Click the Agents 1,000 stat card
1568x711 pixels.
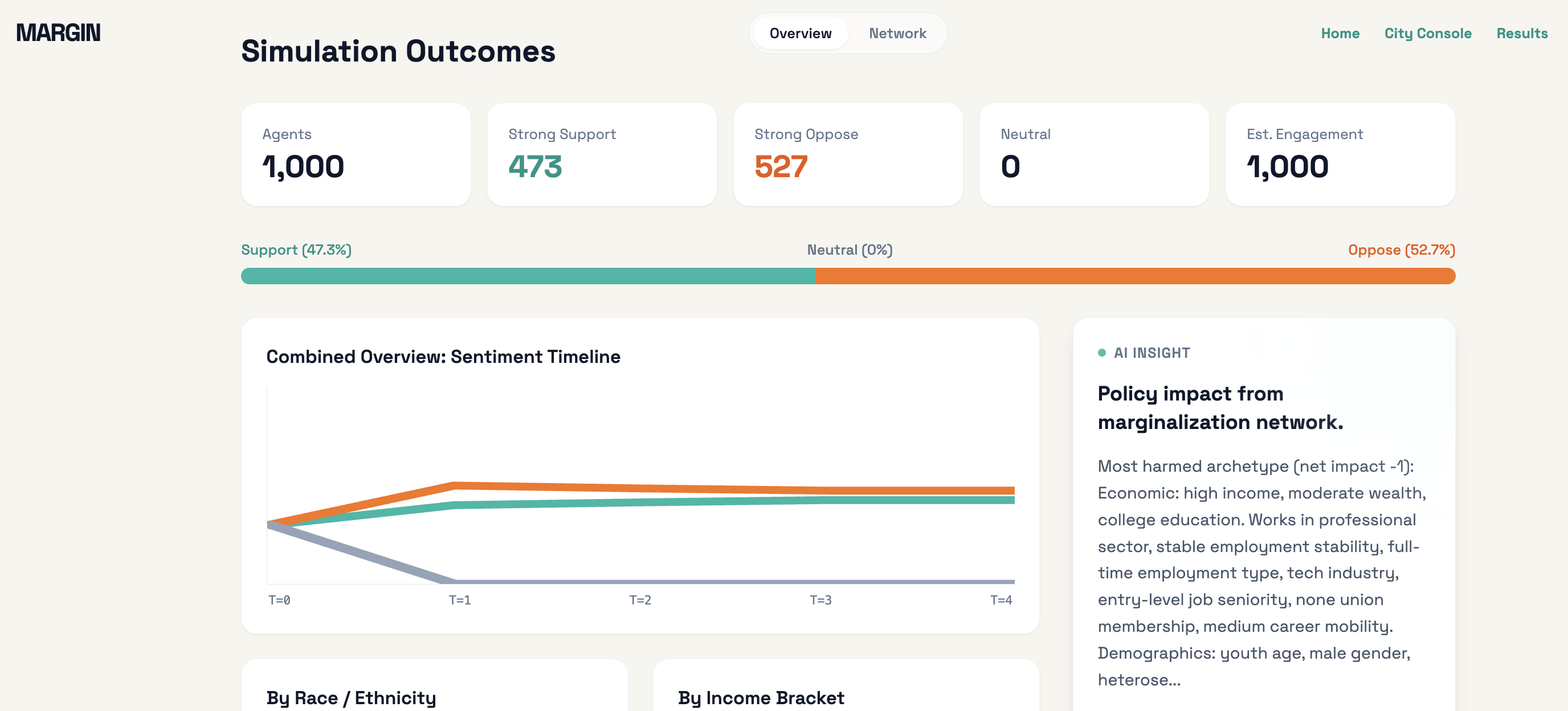(356, 154)
